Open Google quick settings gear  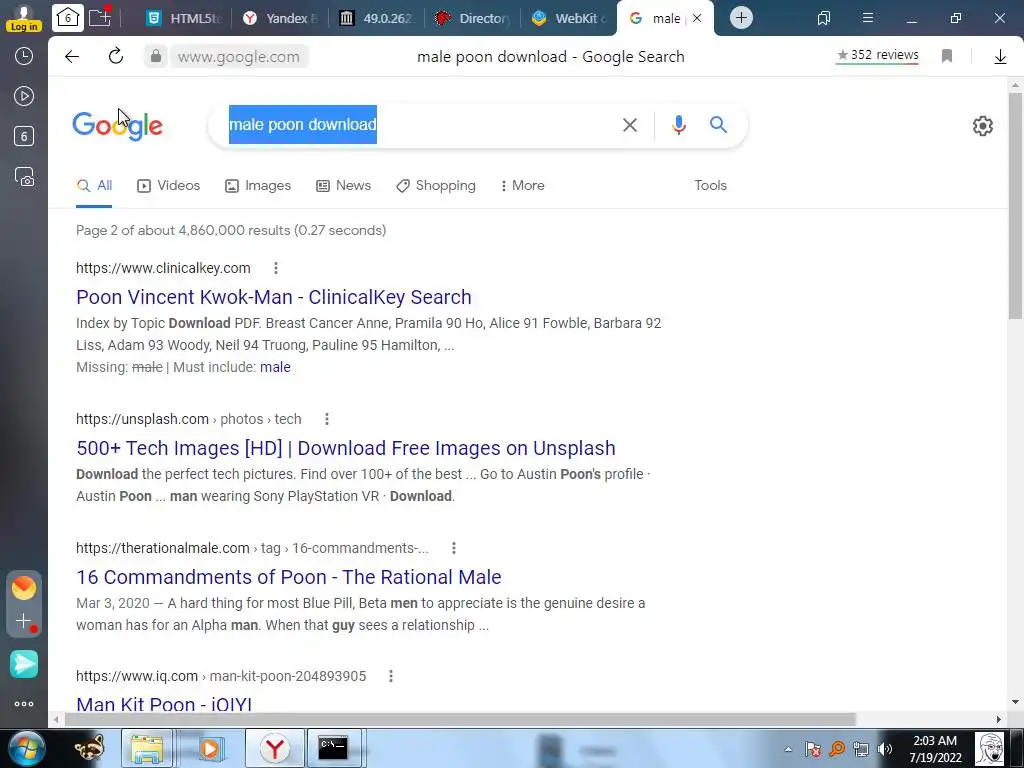(x=982, y=125)
